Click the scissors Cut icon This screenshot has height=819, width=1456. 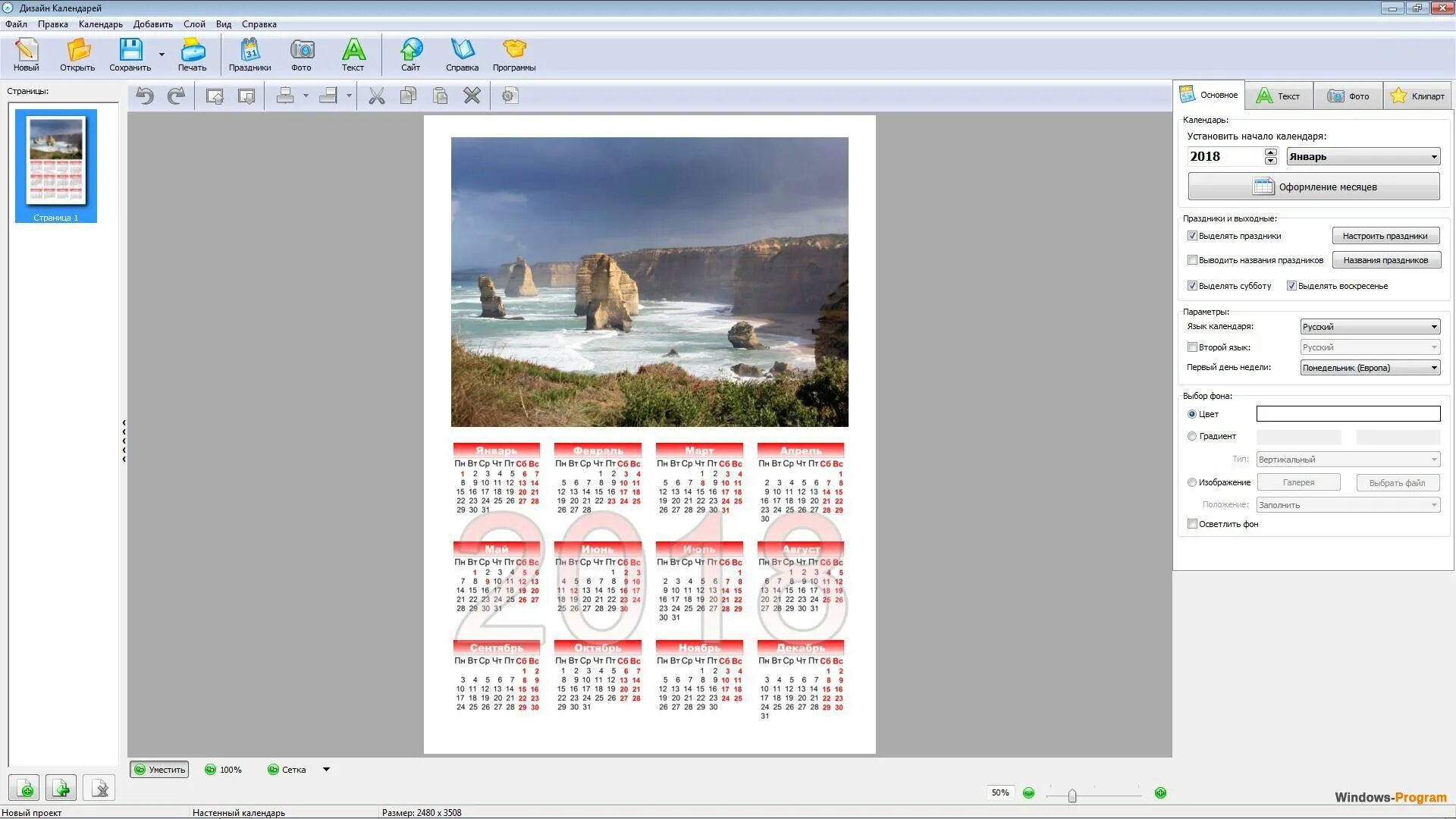(376, 96)
